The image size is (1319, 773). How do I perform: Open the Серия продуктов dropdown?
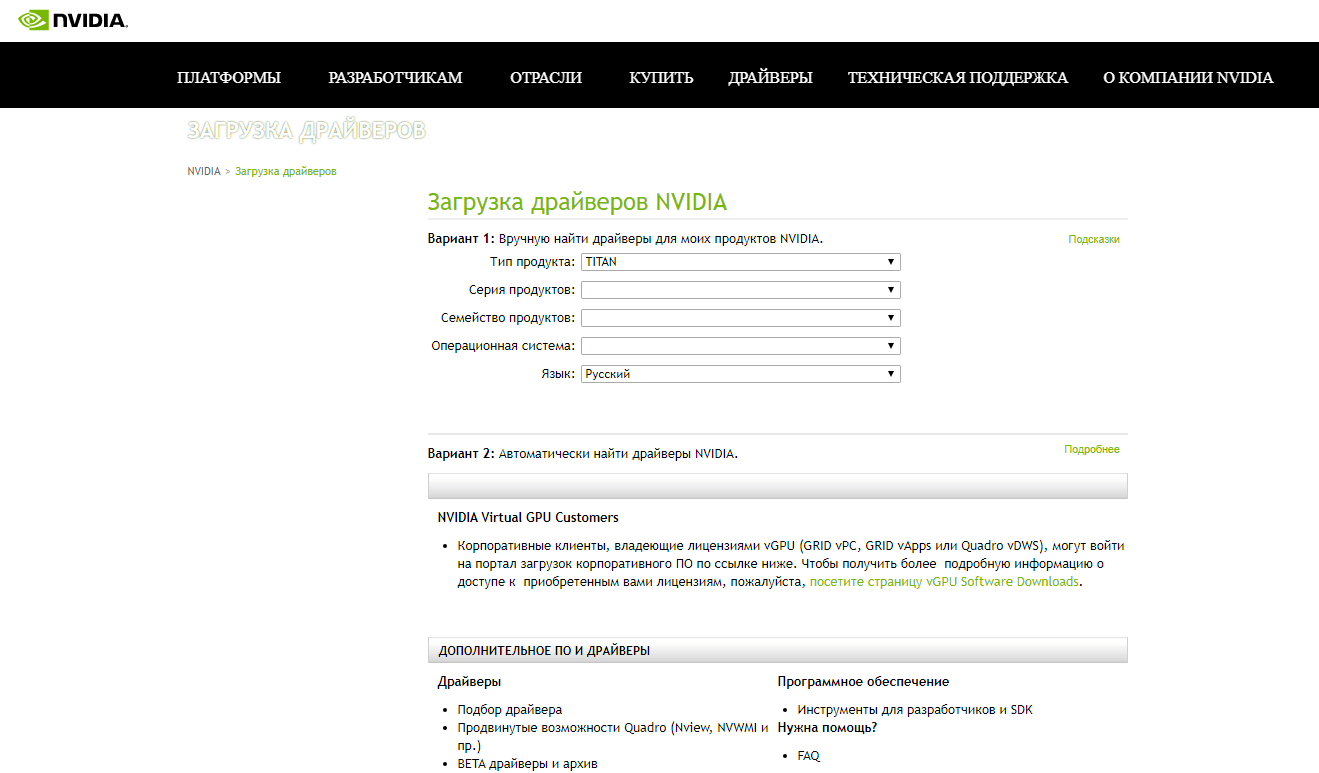pyautogui.click(x=740, y=290)
